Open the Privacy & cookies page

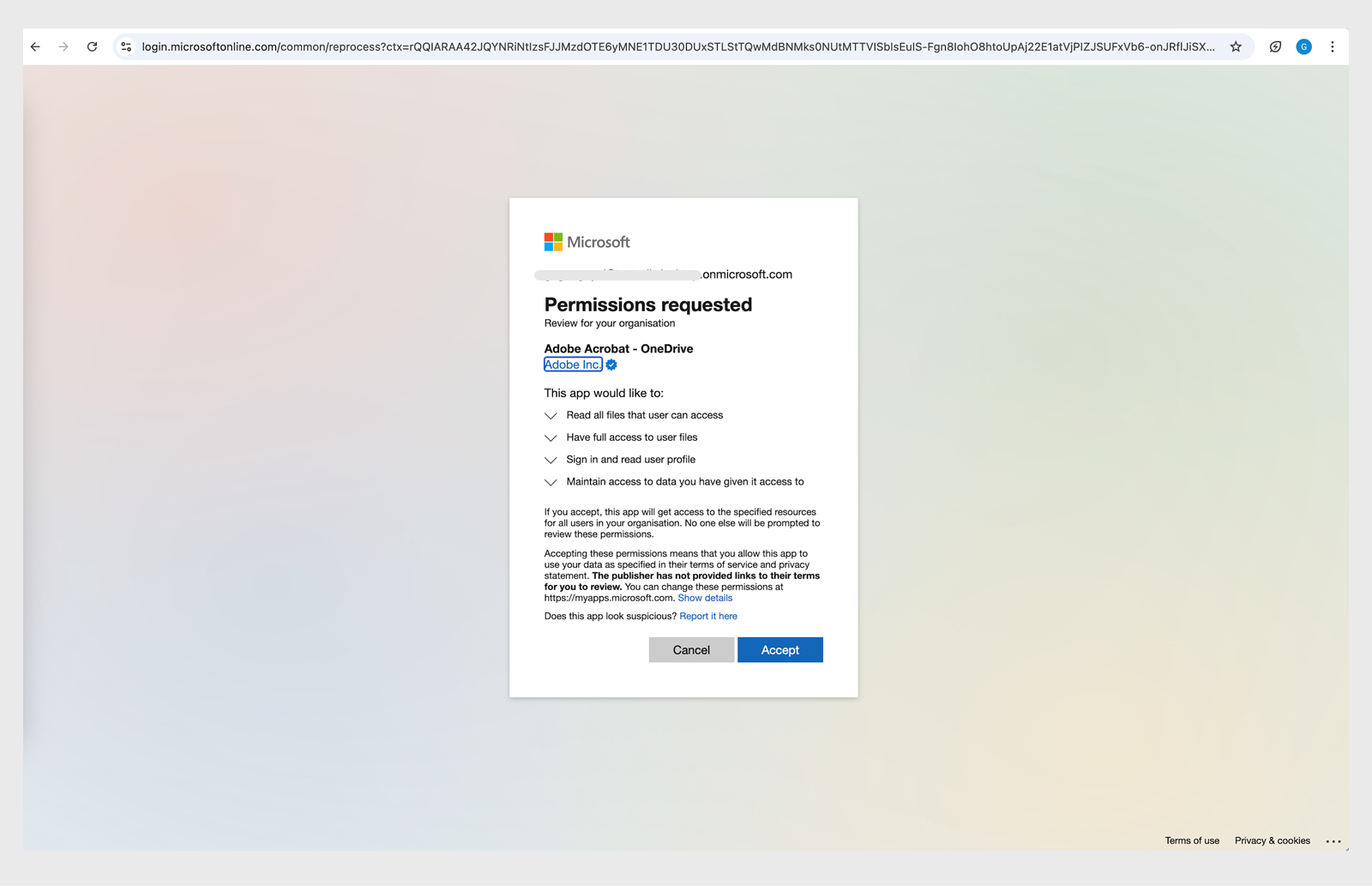click(1272, 841)
